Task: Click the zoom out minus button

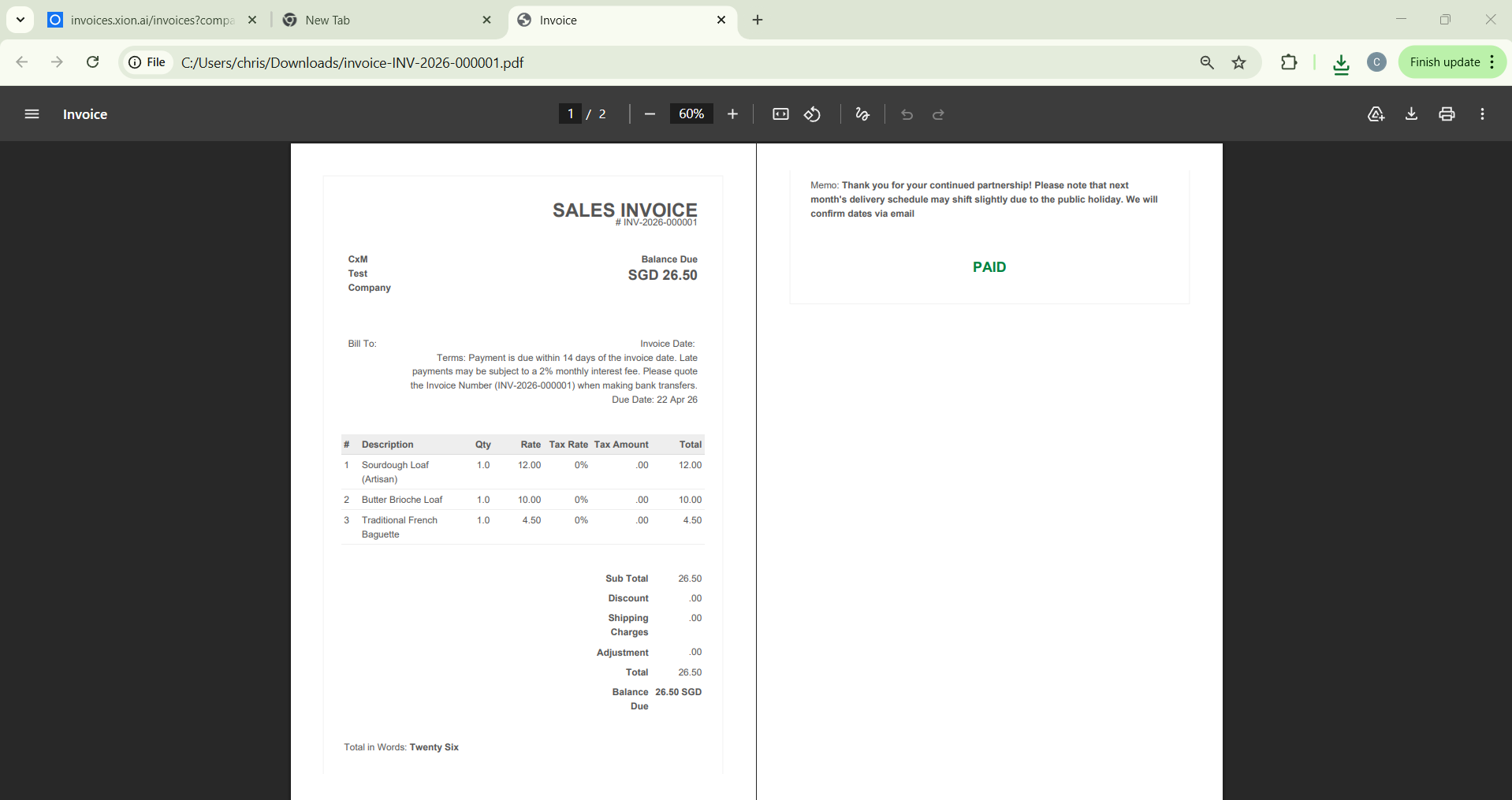Action: [650, 114]
